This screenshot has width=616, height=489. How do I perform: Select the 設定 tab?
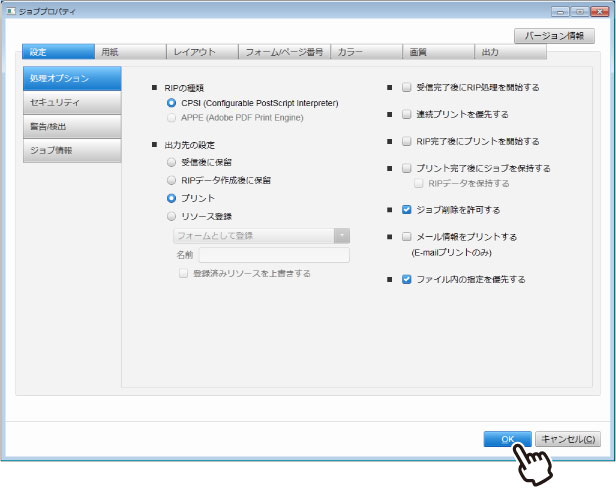58,52
